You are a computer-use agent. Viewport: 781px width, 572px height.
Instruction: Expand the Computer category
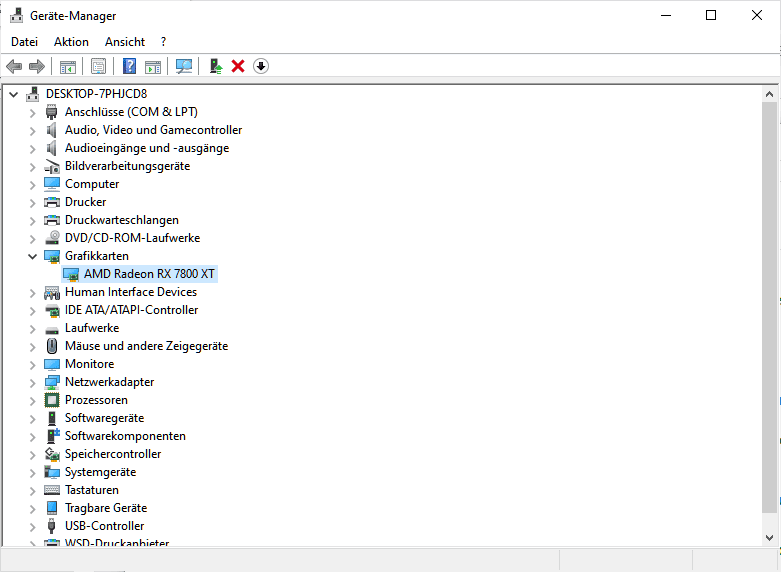pyautogui.click(x=32, y=185)
